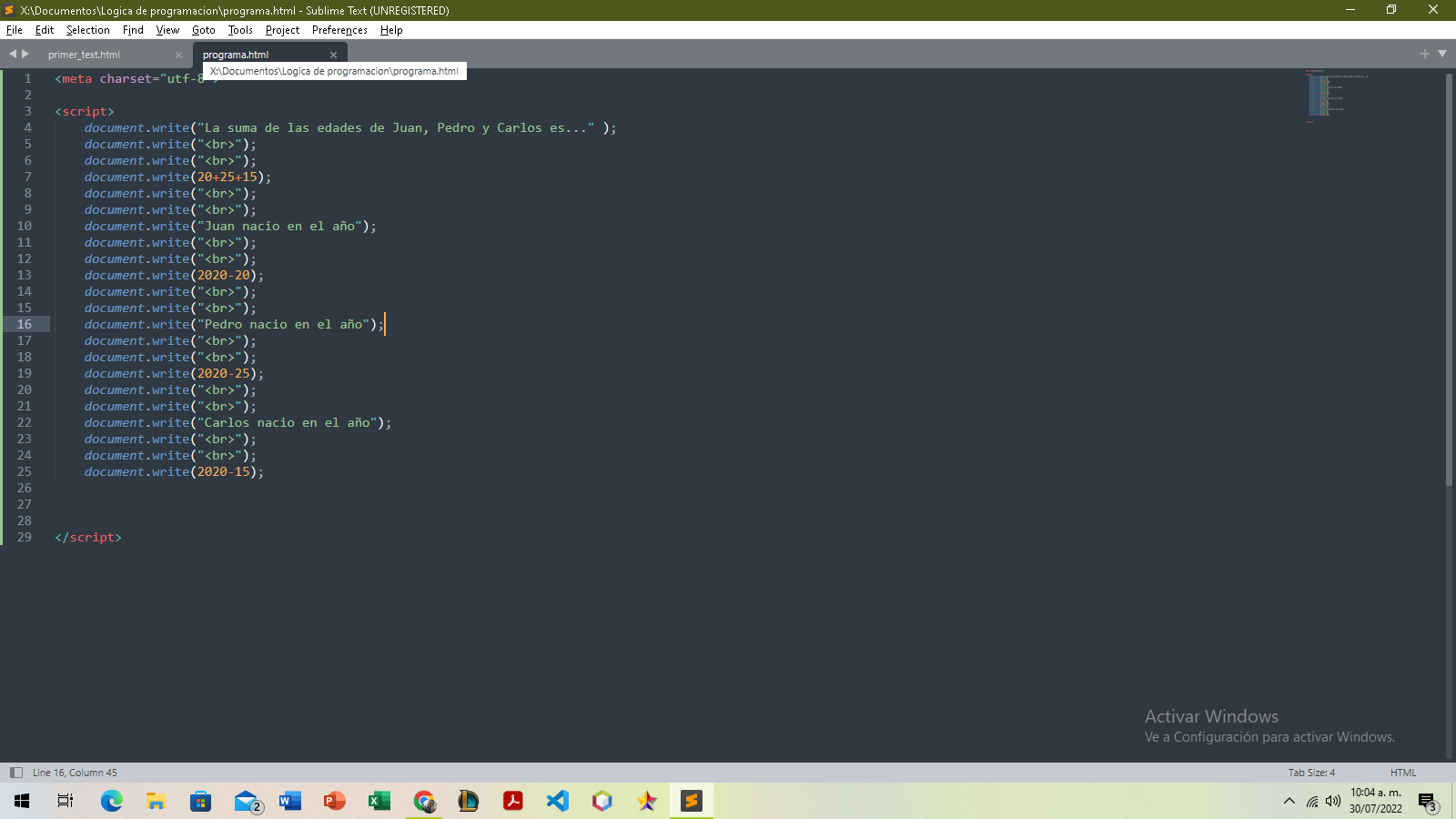Click the 2020-15 expression
The height and width of the screenshot is (819, 1456).
(224, 471)
